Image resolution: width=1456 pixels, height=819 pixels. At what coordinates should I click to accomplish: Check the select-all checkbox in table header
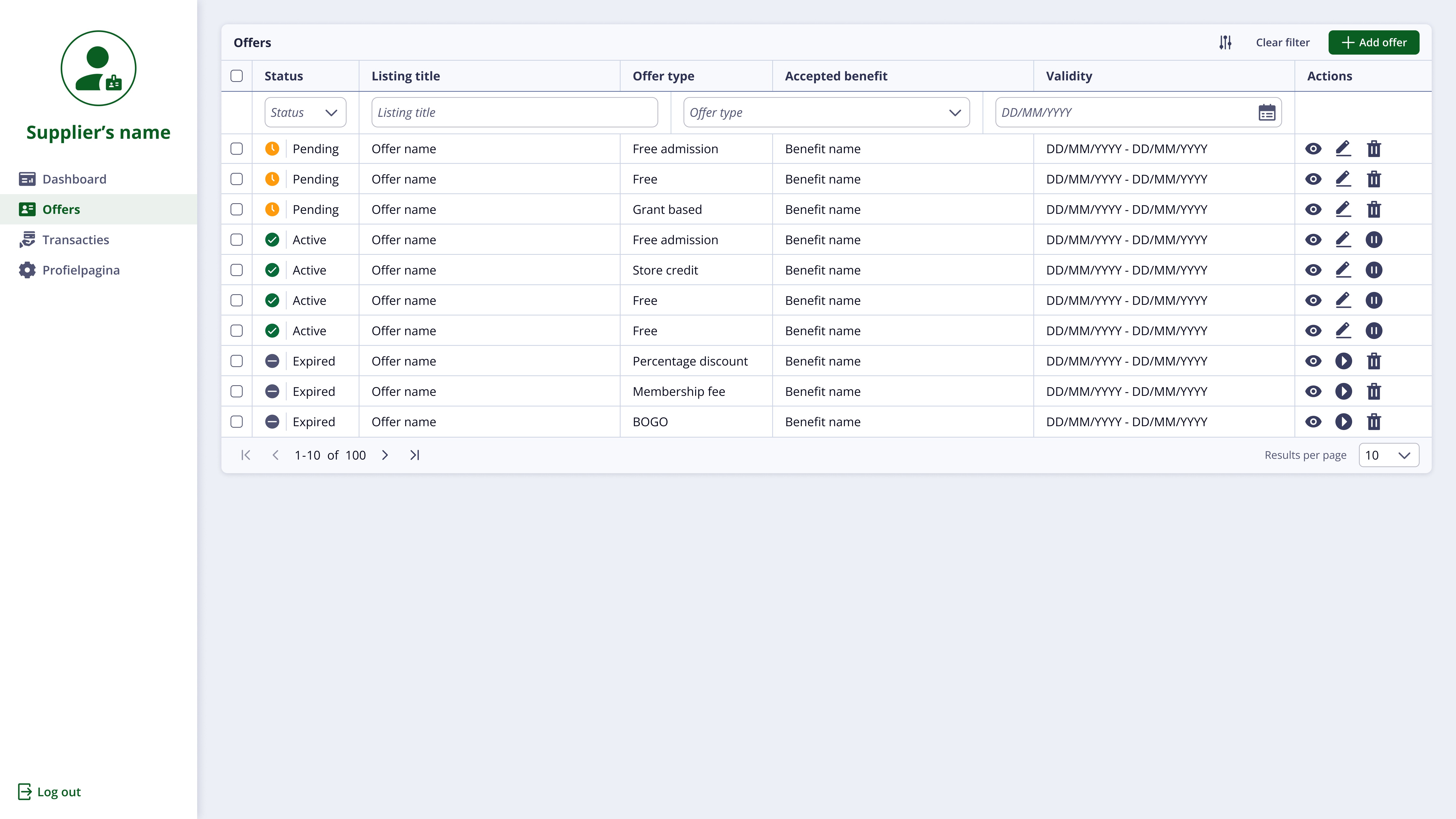[x=237, y=76]
